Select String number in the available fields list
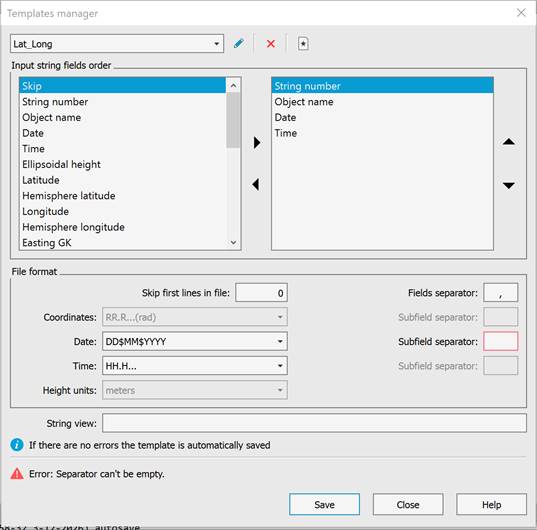The height and width of the screenshot is (530, 537). pyautogui.click(x=123, y=101)
